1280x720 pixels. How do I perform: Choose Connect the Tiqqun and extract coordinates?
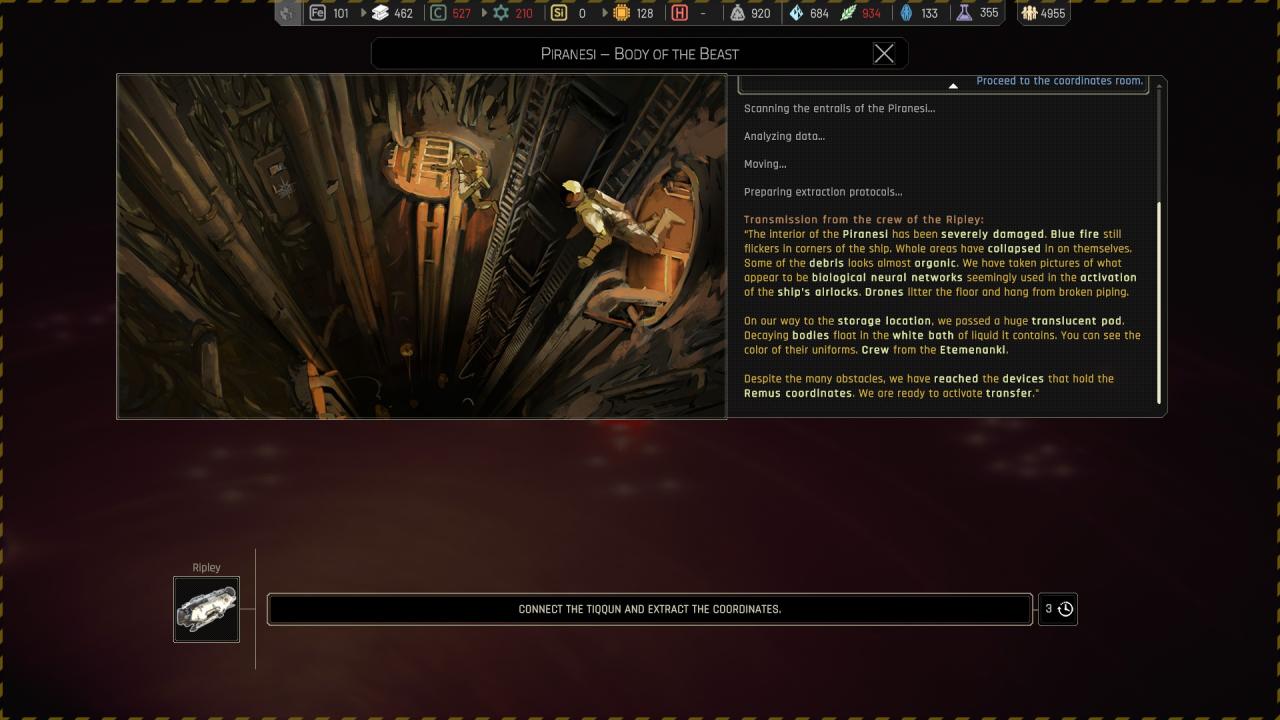(x=649, y=609)
